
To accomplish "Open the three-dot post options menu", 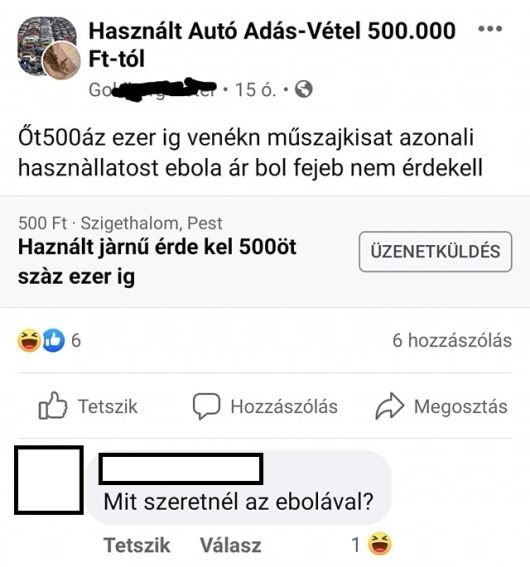I will click(x=490, y=29).
